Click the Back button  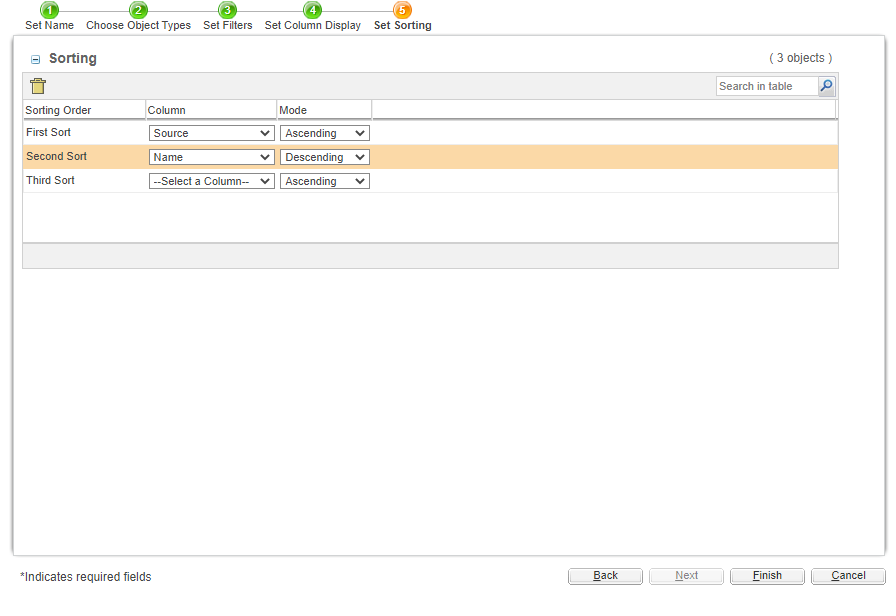point(605,575)
